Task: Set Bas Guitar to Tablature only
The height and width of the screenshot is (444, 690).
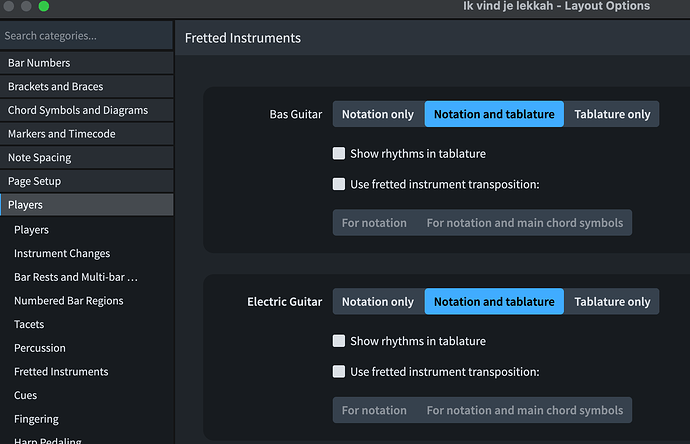Action: pos(612,114)
